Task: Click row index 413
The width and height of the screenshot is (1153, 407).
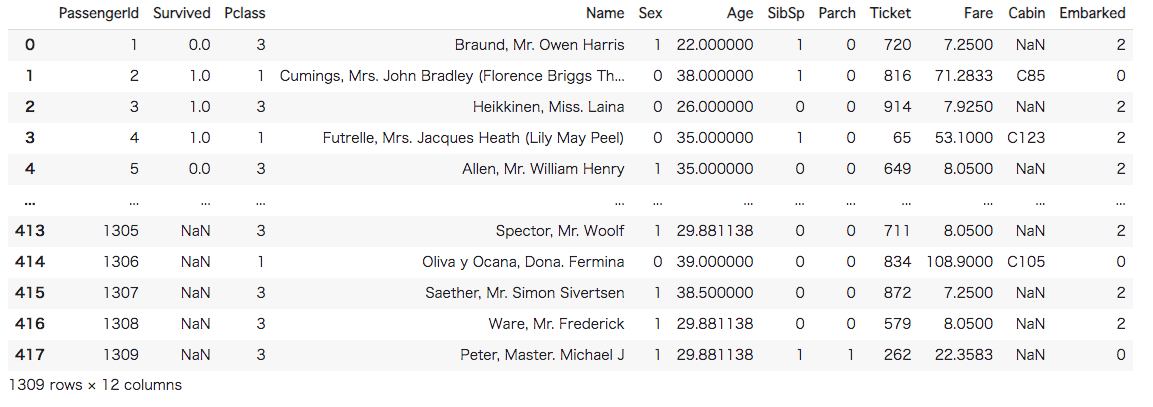Action: pyautogui.click(x=30, y=231)
